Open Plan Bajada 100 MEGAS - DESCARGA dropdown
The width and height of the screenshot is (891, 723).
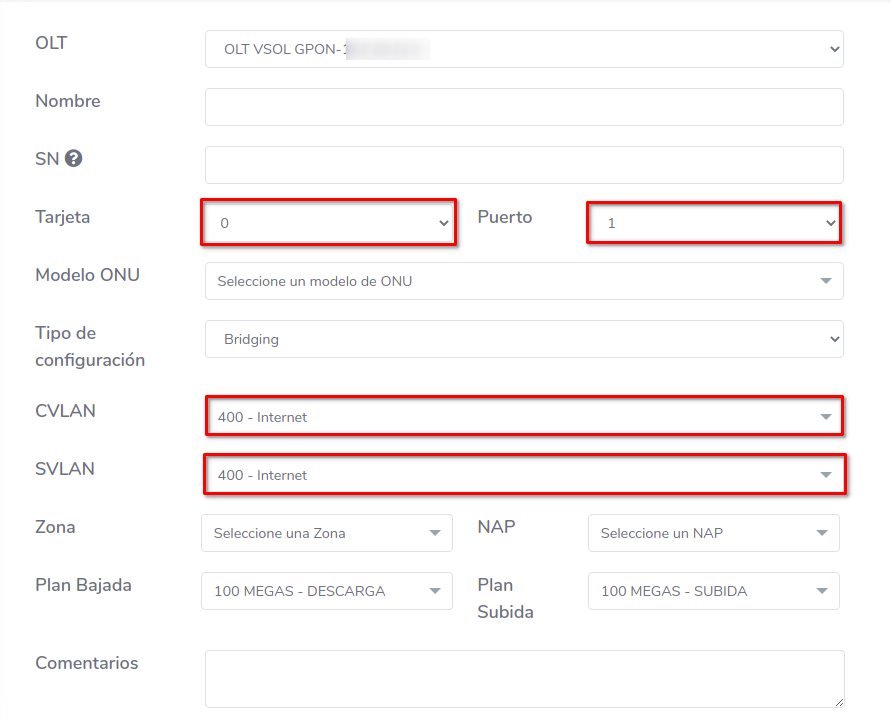click(x=326, y=591)
